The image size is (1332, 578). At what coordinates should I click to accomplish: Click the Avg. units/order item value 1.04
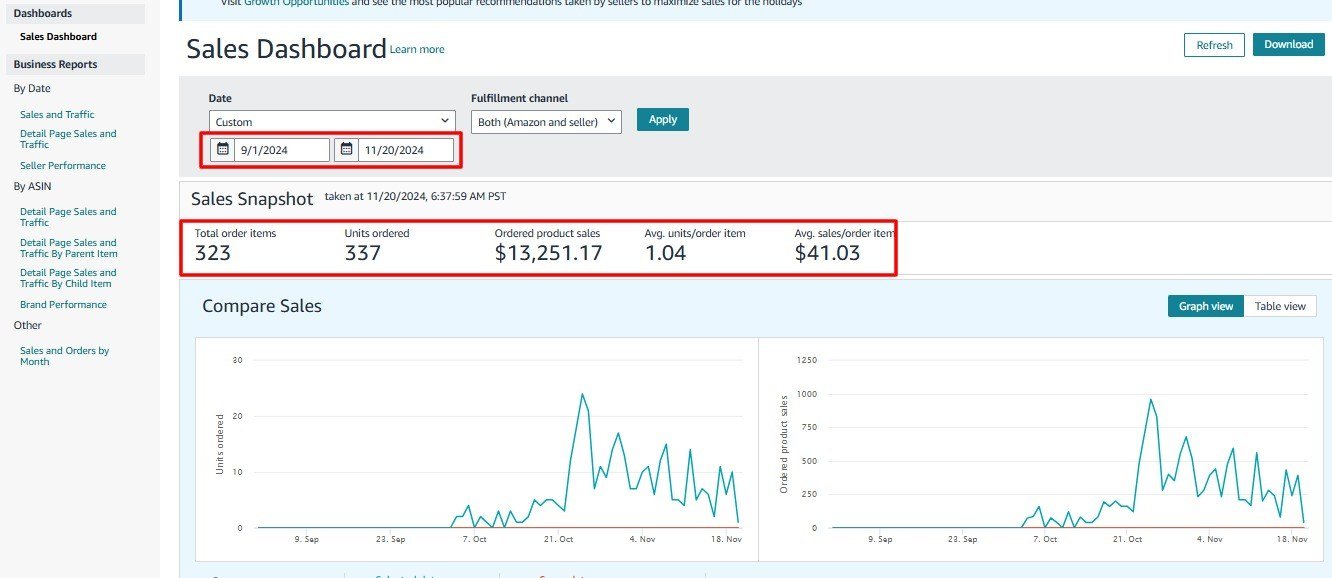666,253
